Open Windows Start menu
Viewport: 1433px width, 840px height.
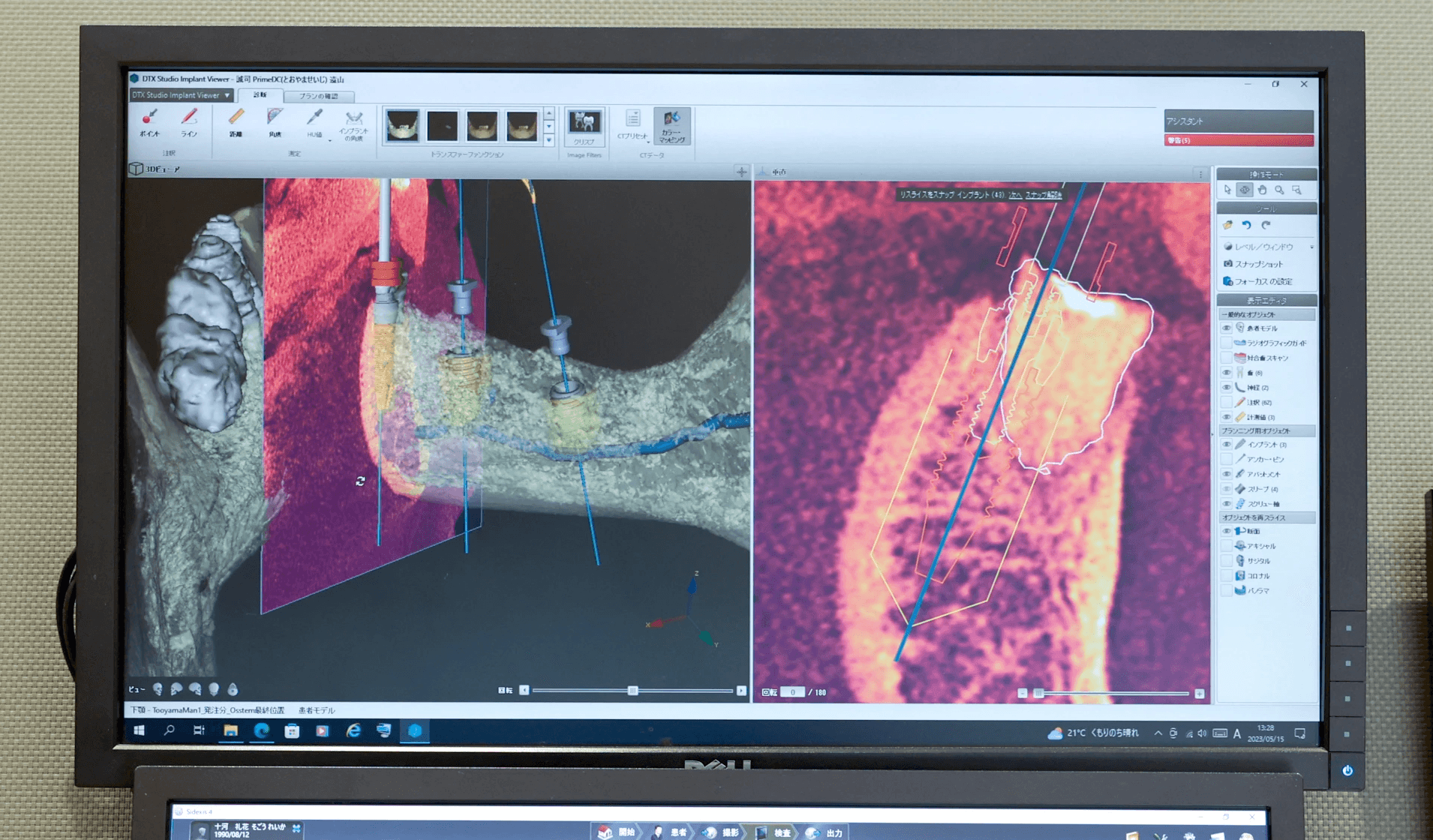click(139, 730)
